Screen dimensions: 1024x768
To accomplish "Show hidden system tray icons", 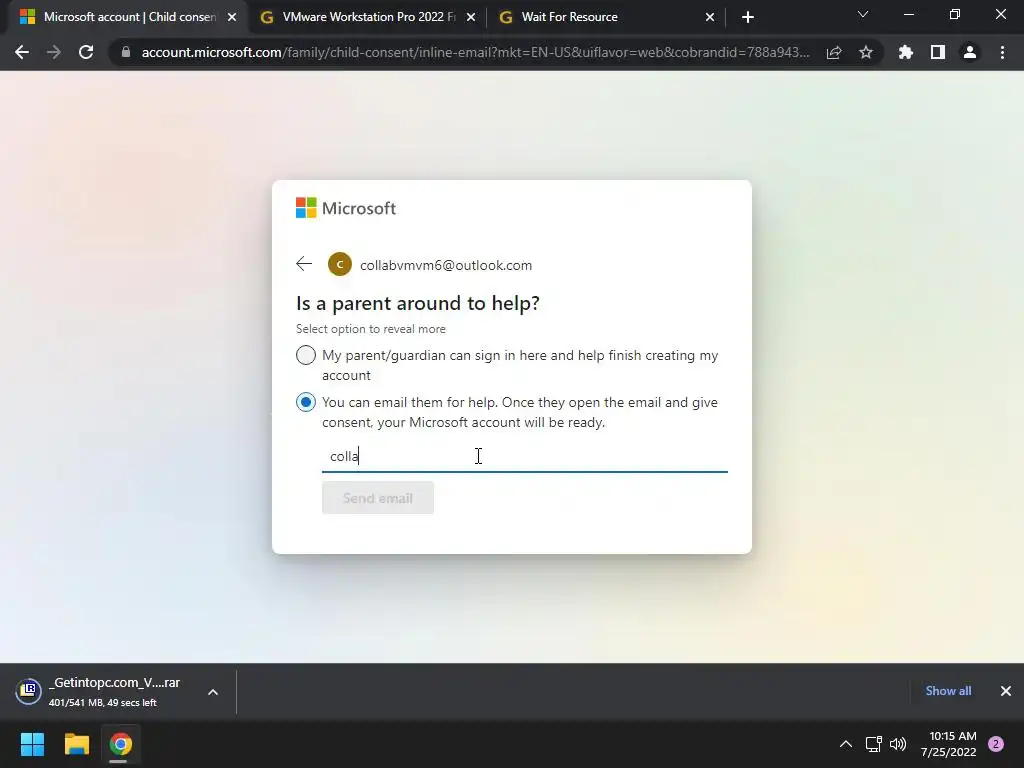I will click(x=846, y=744).
